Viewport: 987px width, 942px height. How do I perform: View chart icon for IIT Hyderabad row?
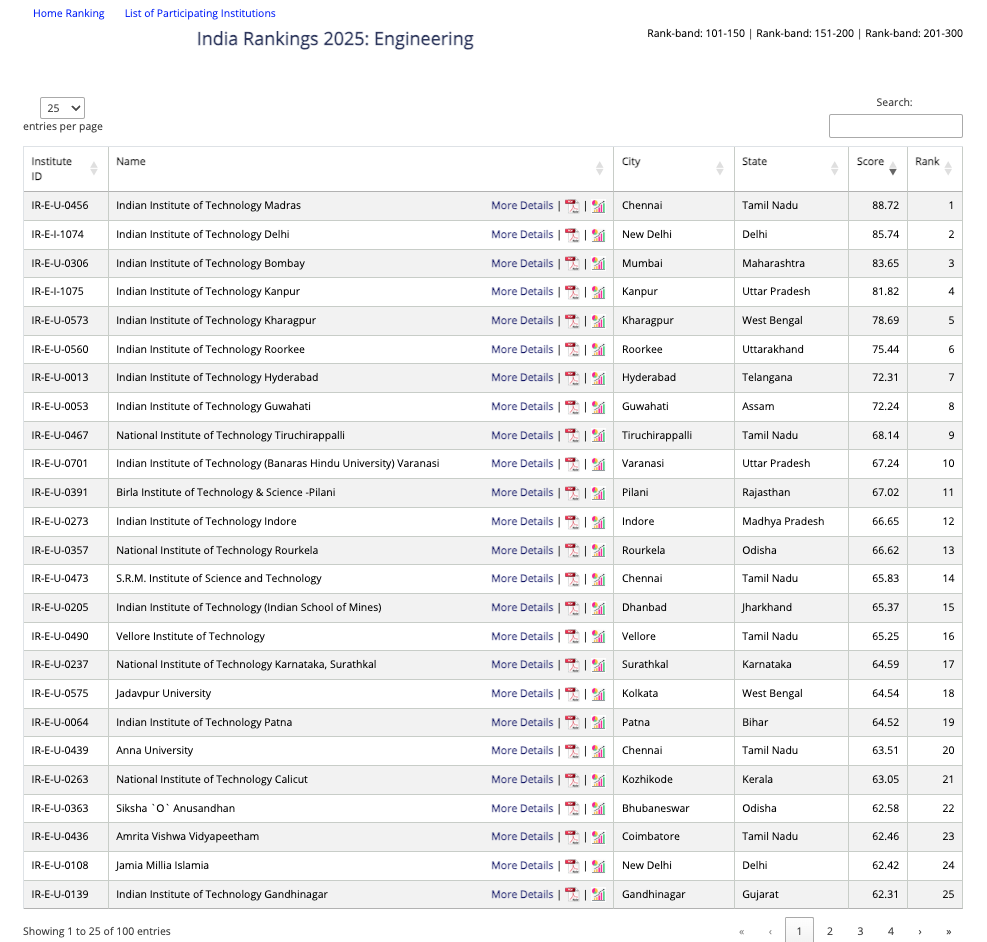[x=598, y=378]
